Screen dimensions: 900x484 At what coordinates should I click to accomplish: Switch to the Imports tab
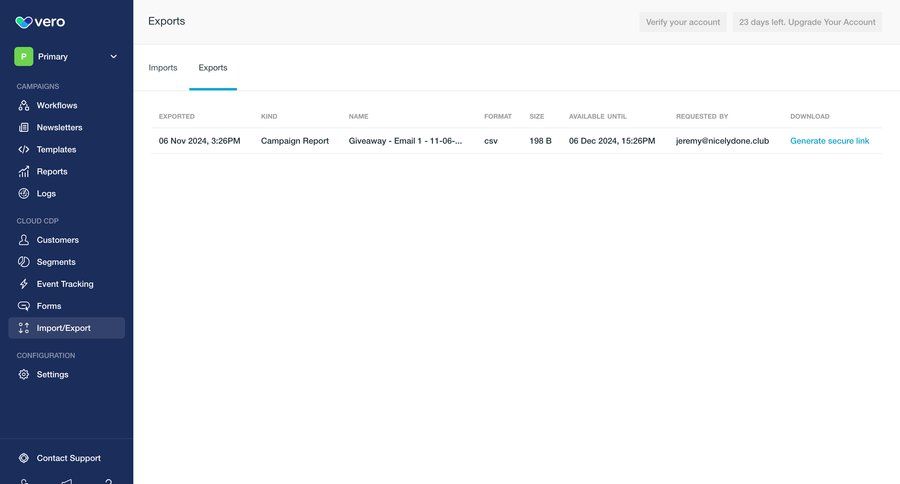pyautogui.click(x=163, y=68)
